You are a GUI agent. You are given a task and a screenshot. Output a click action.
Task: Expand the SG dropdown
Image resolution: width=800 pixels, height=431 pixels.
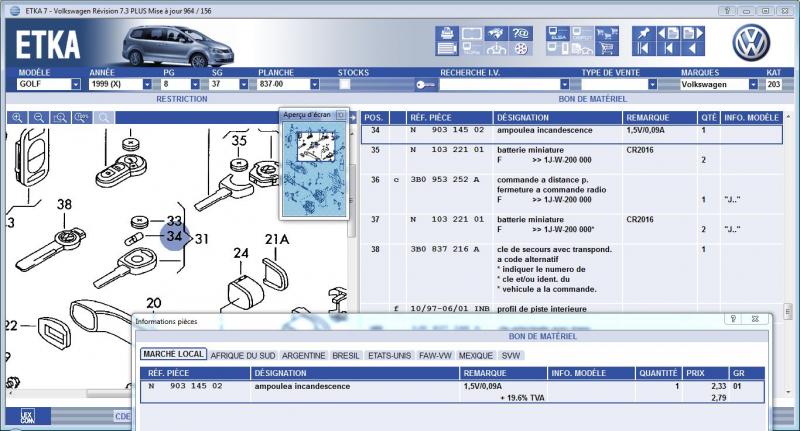click(243, 84)
